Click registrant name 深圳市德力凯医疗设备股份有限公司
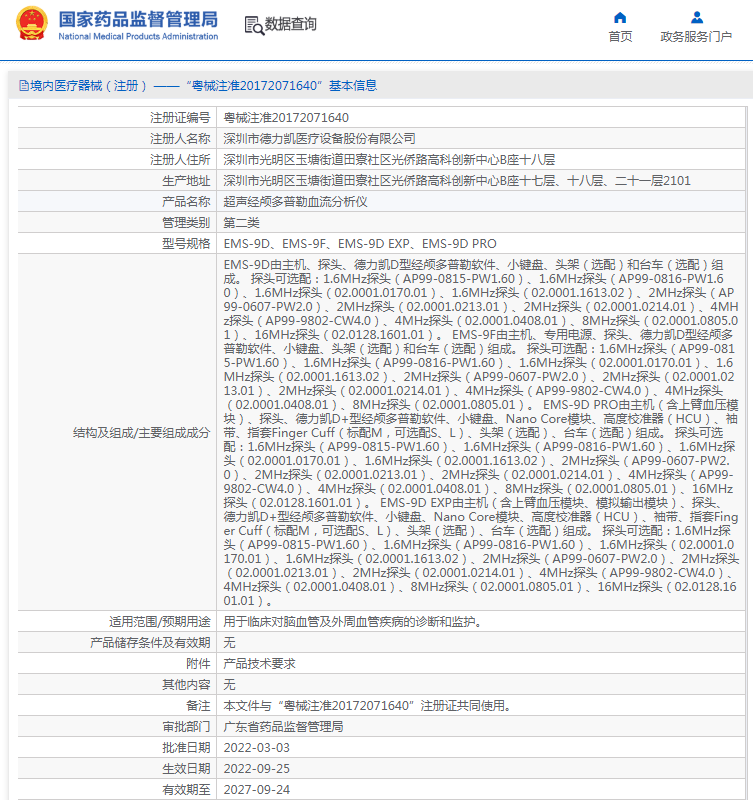This screenshot has height=800, width=753. [319, 139]
